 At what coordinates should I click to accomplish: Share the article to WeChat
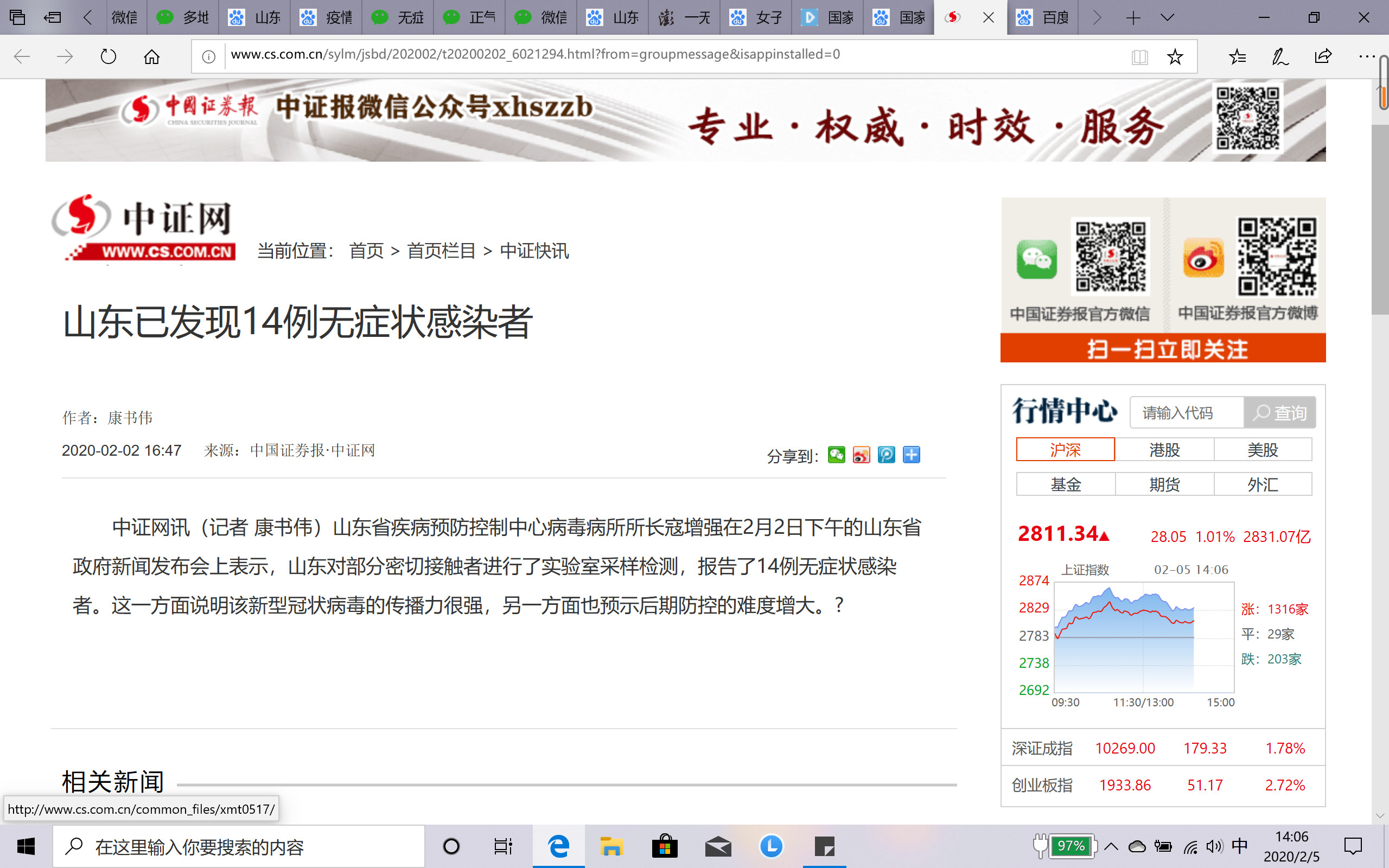[x=837, y=454]
